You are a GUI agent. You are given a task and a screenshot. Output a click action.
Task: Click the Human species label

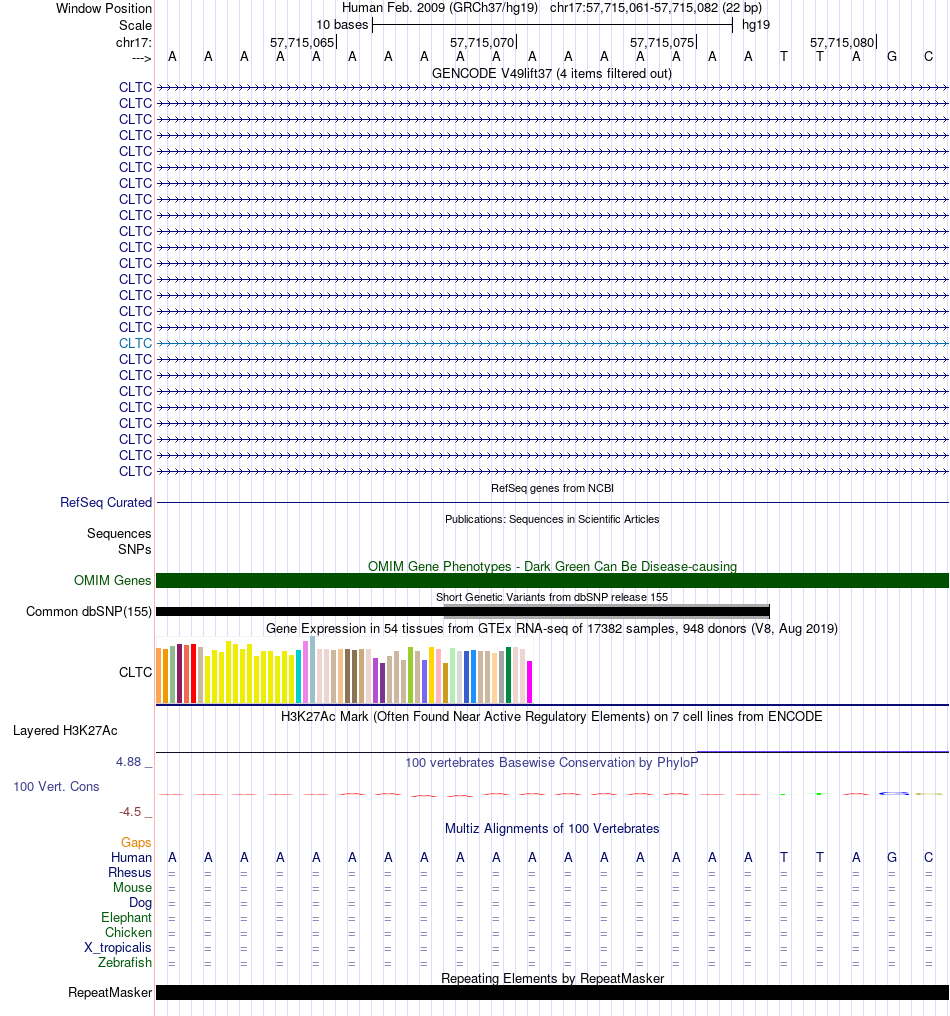click(131, 857)
